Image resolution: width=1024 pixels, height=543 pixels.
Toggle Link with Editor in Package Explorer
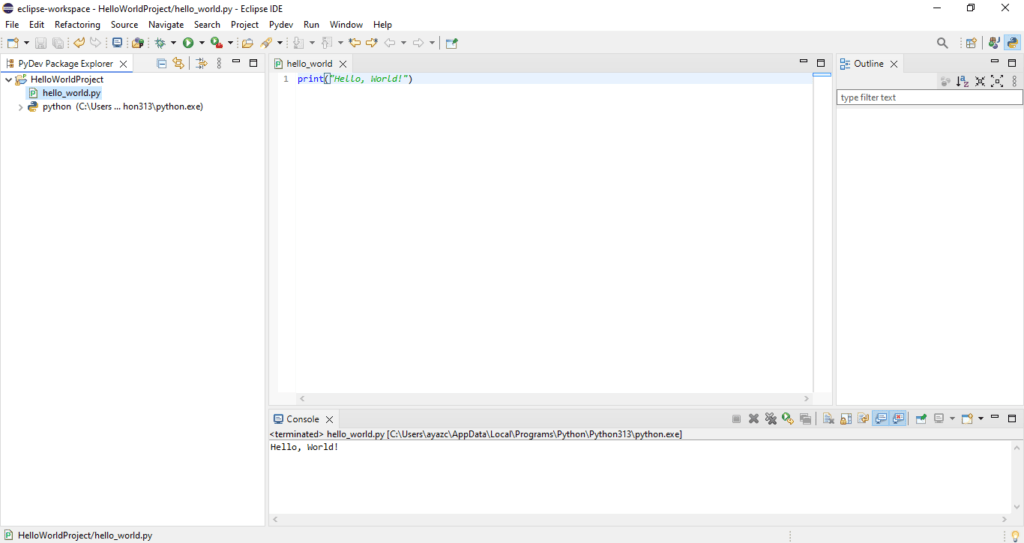pyautogui.click(x=178, y=63)
